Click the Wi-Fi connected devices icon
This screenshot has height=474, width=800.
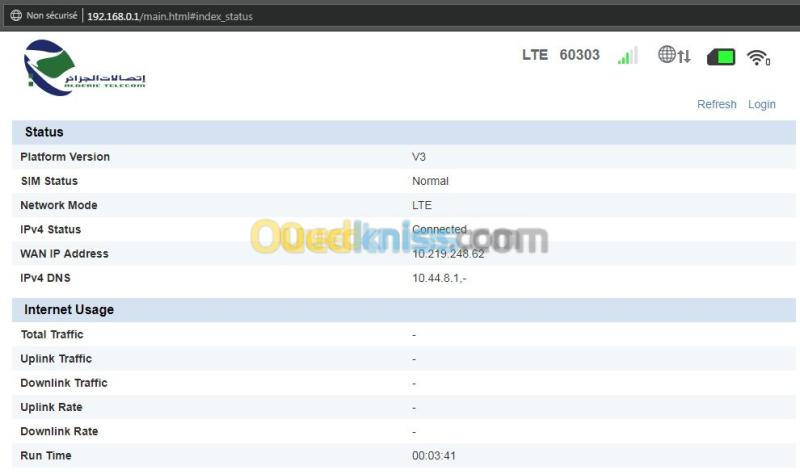(758, 58)
